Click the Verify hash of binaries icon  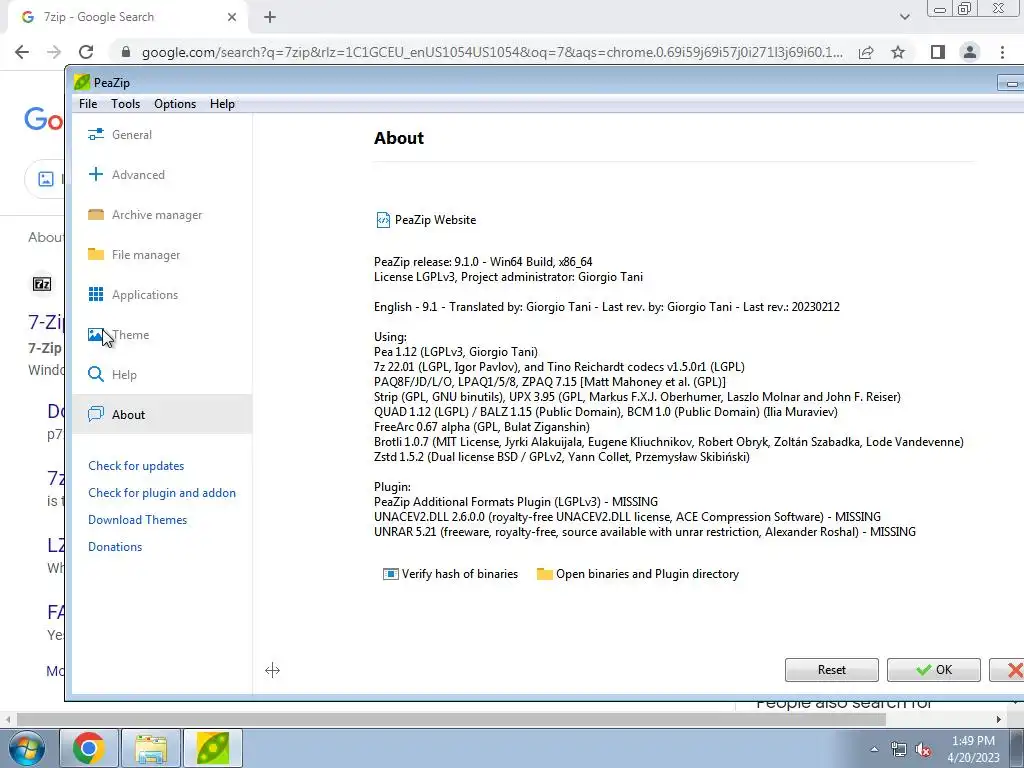[391, 574]
